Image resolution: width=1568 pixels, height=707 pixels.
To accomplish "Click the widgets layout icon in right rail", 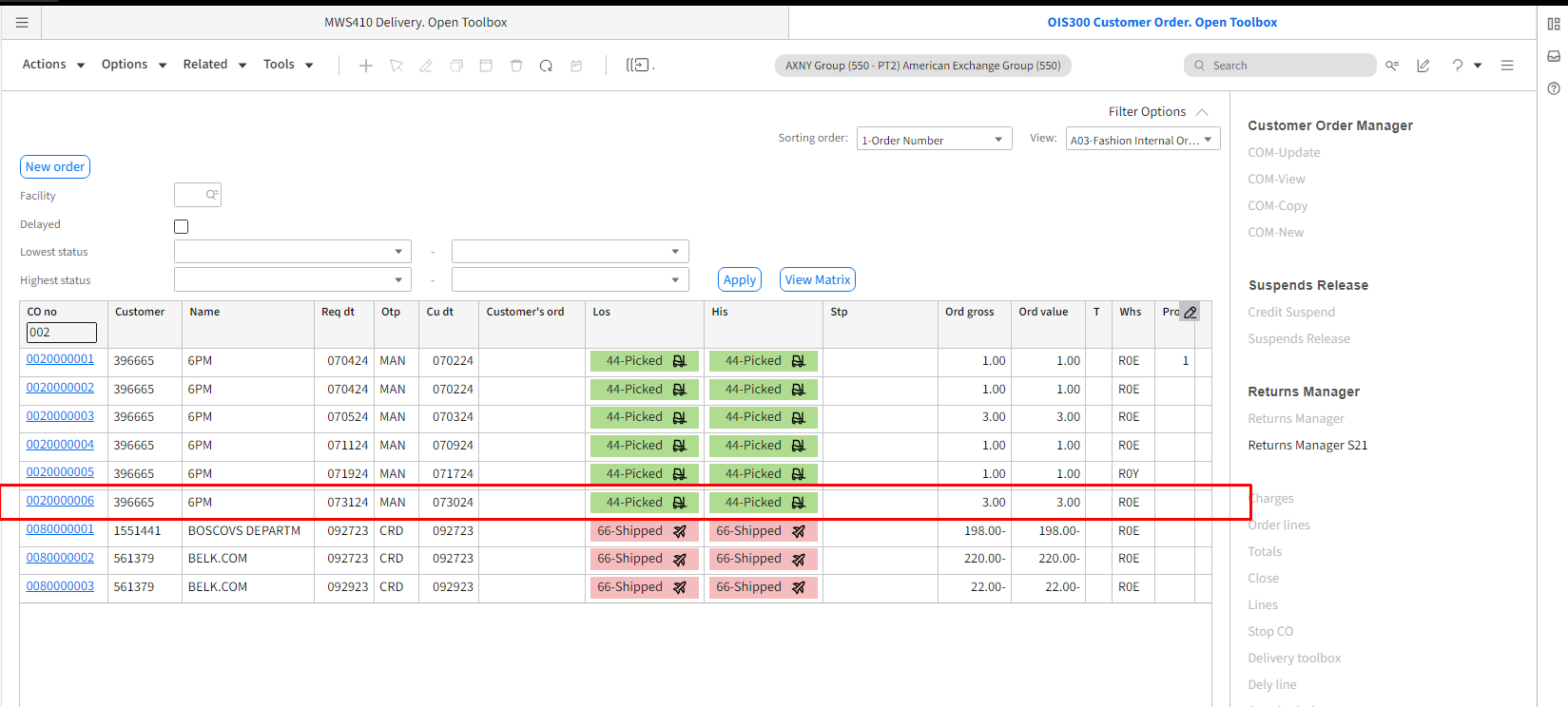I will 1554,24.
